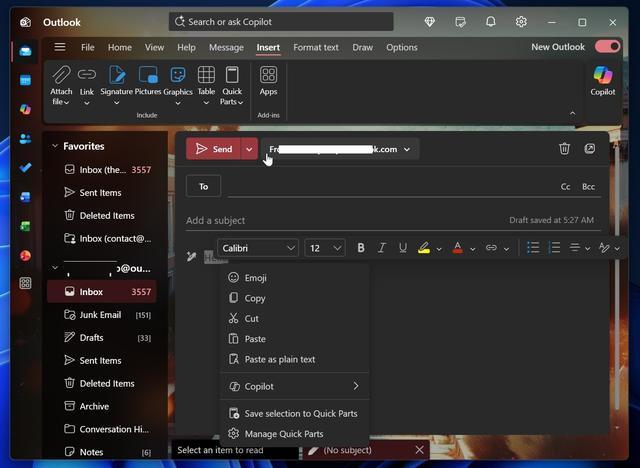Turn off the New Outlook toggle
This screenshot has height=468, width=640.
point(607,47)
